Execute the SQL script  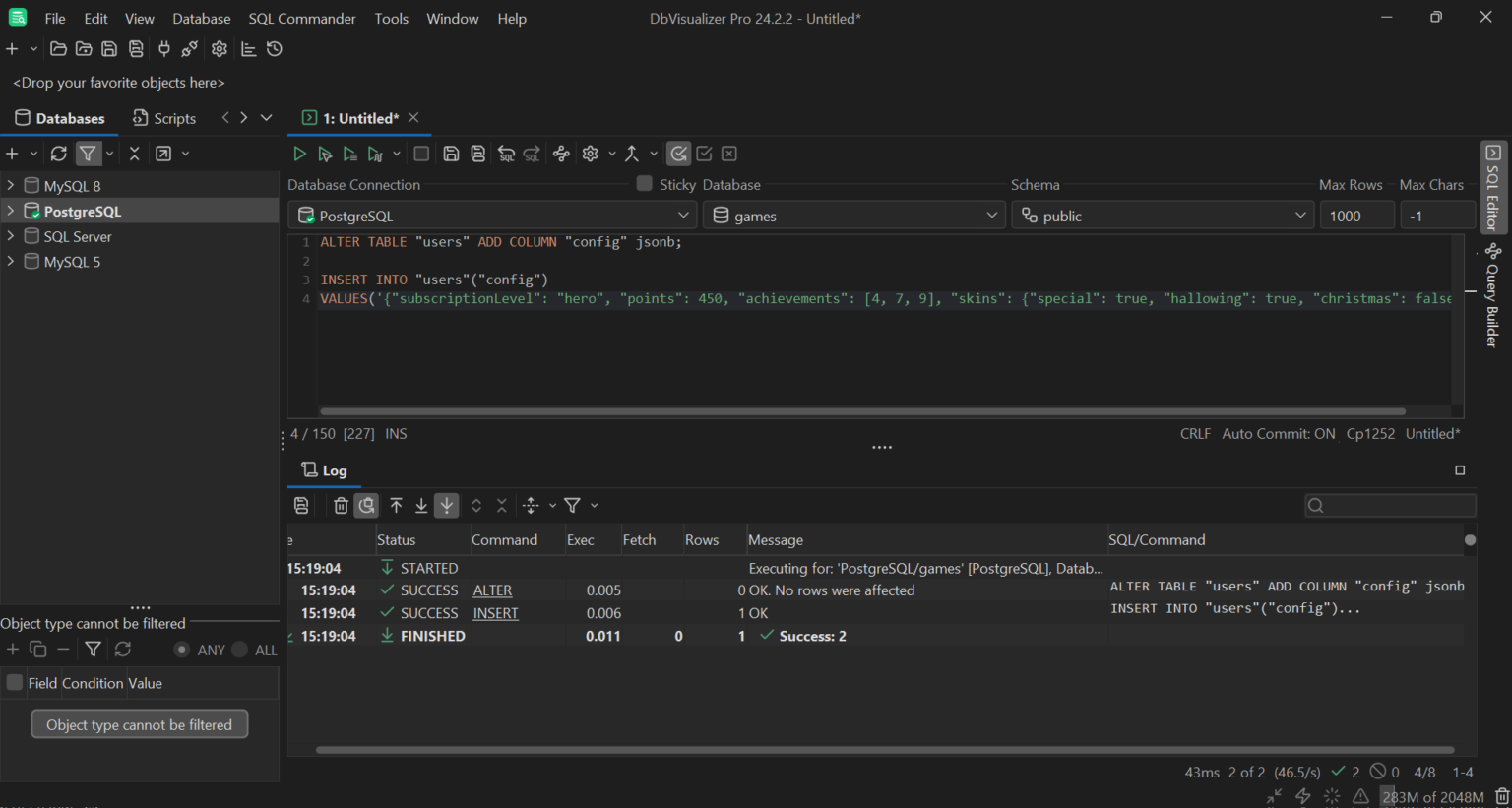(x=299, y=154)
